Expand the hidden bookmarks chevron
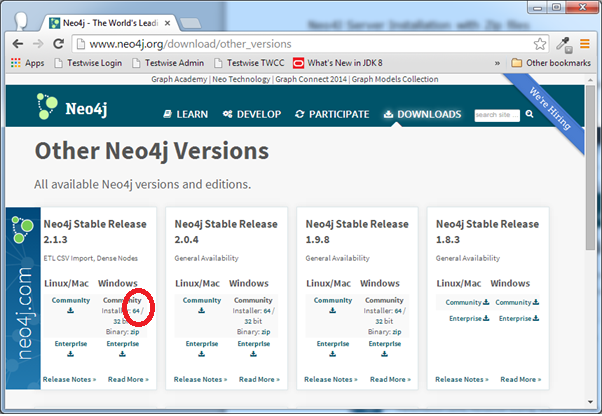 click(497, 63)
